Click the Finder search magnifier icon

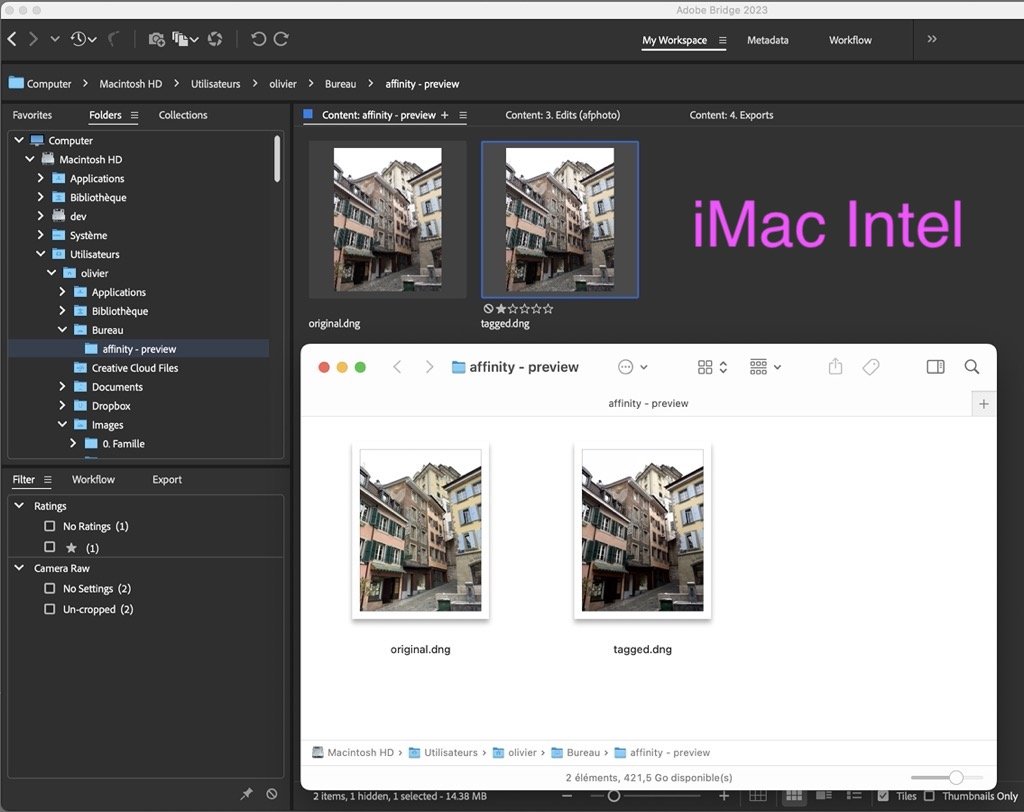[971, 367]
